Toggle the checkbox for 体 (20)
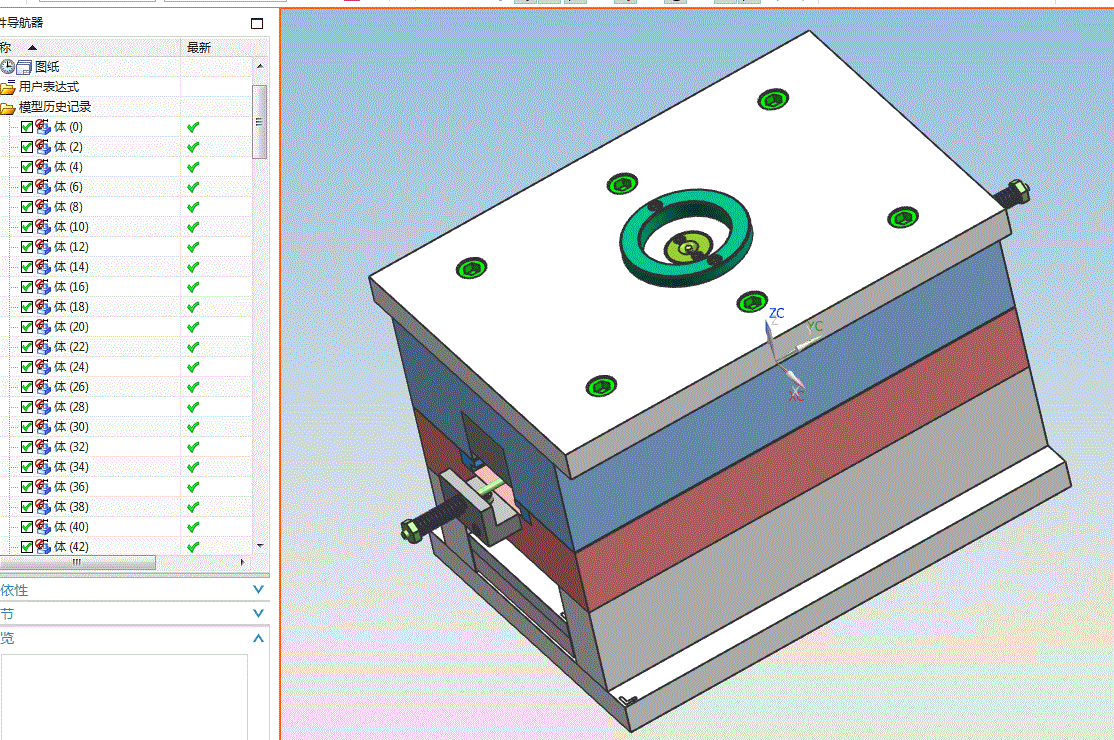The image size is (1114, 740). 27,327
